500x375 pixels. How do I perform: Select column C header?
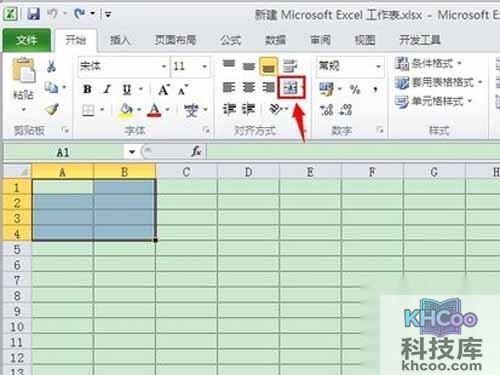[186, 172]
